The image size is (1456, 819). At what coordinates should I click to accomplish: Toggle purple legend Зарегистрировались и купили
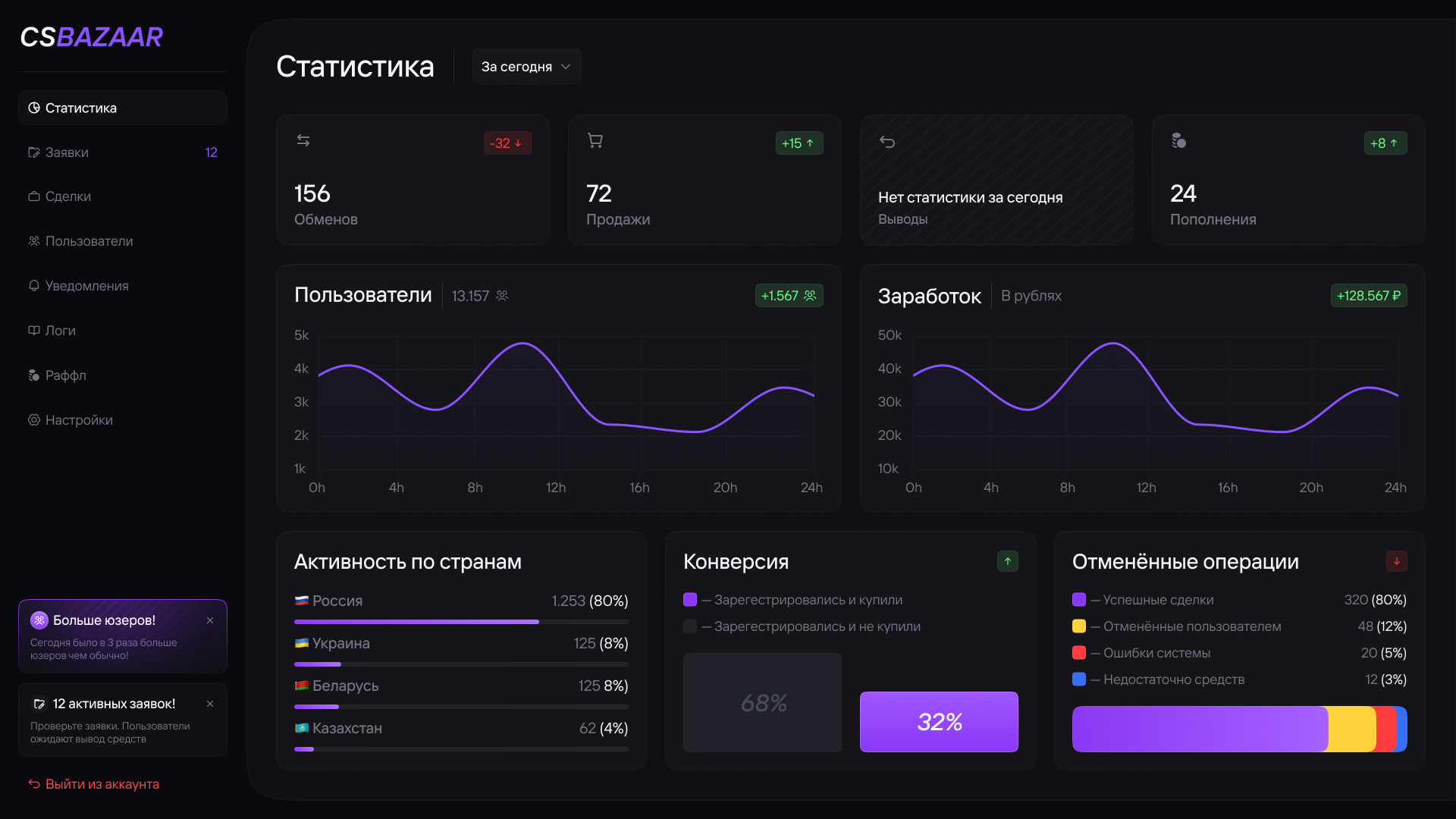coord(690,600)
